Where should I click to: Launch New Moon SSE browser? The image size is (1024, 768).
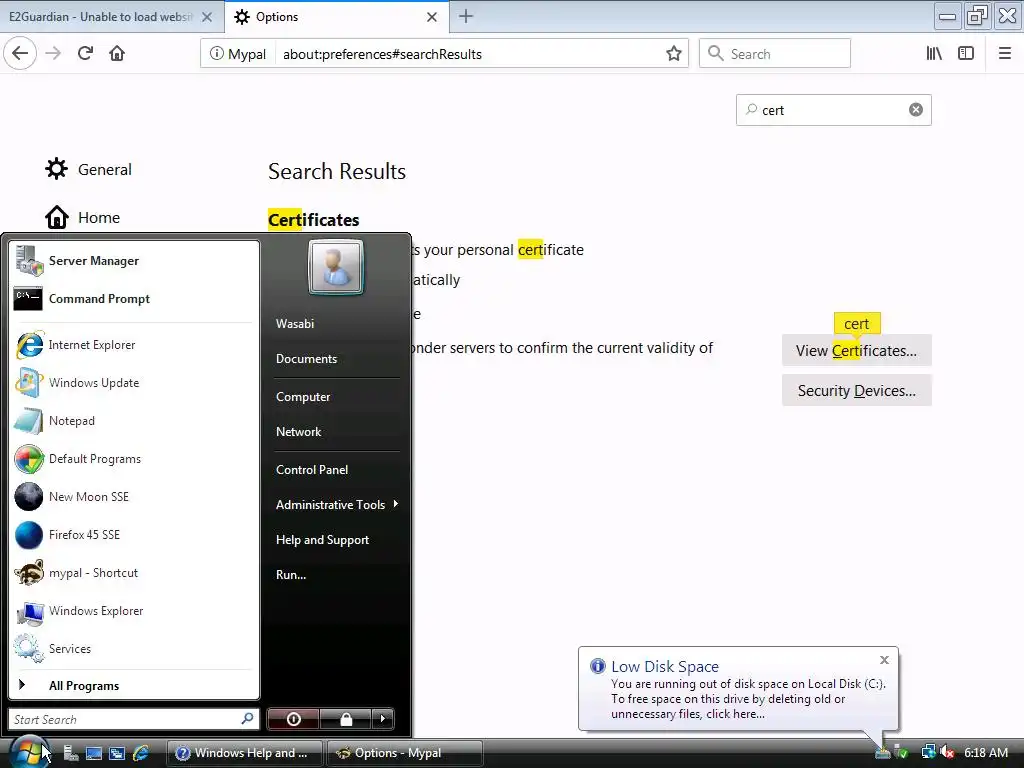(x=134, y=496)
